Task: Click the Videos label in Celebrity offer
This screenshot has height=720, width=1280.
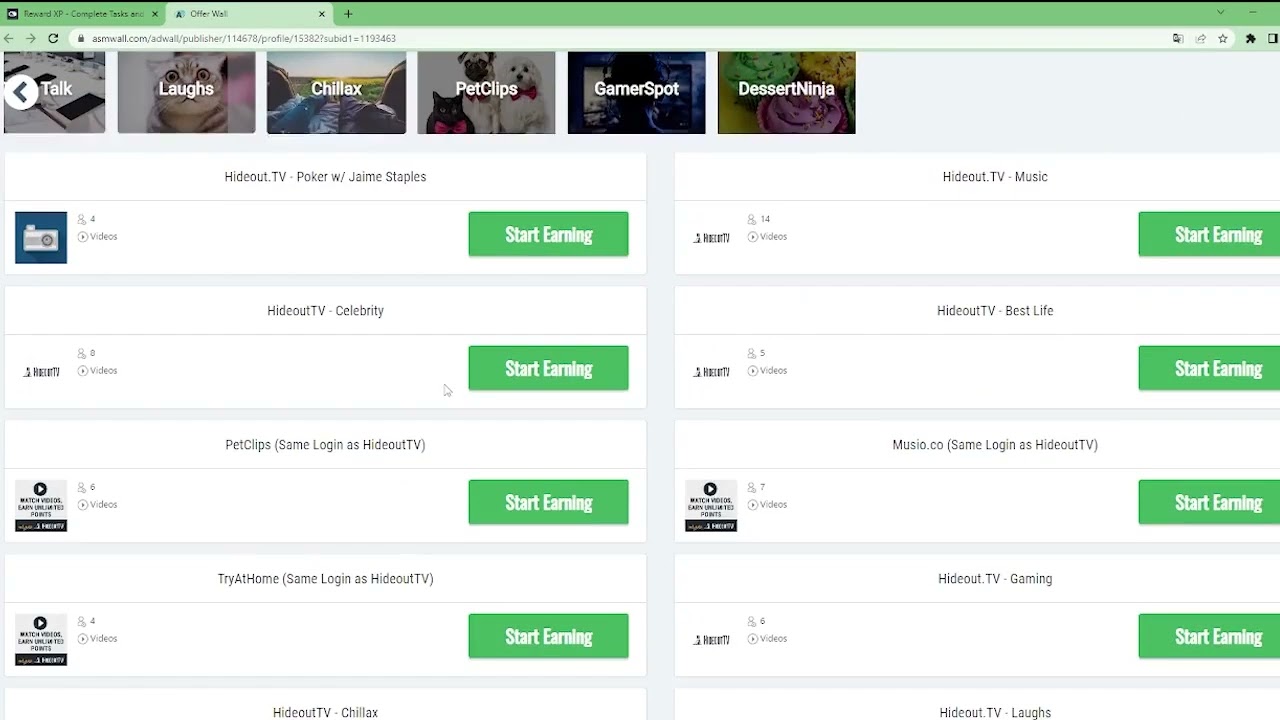Action: [x=103, y=371]
